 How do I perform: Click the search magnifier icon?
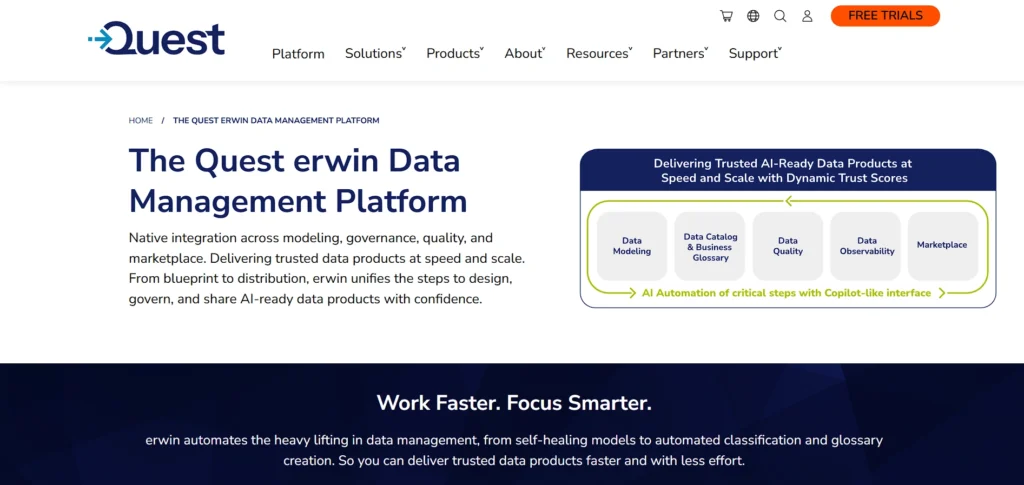tap(780, 16)
